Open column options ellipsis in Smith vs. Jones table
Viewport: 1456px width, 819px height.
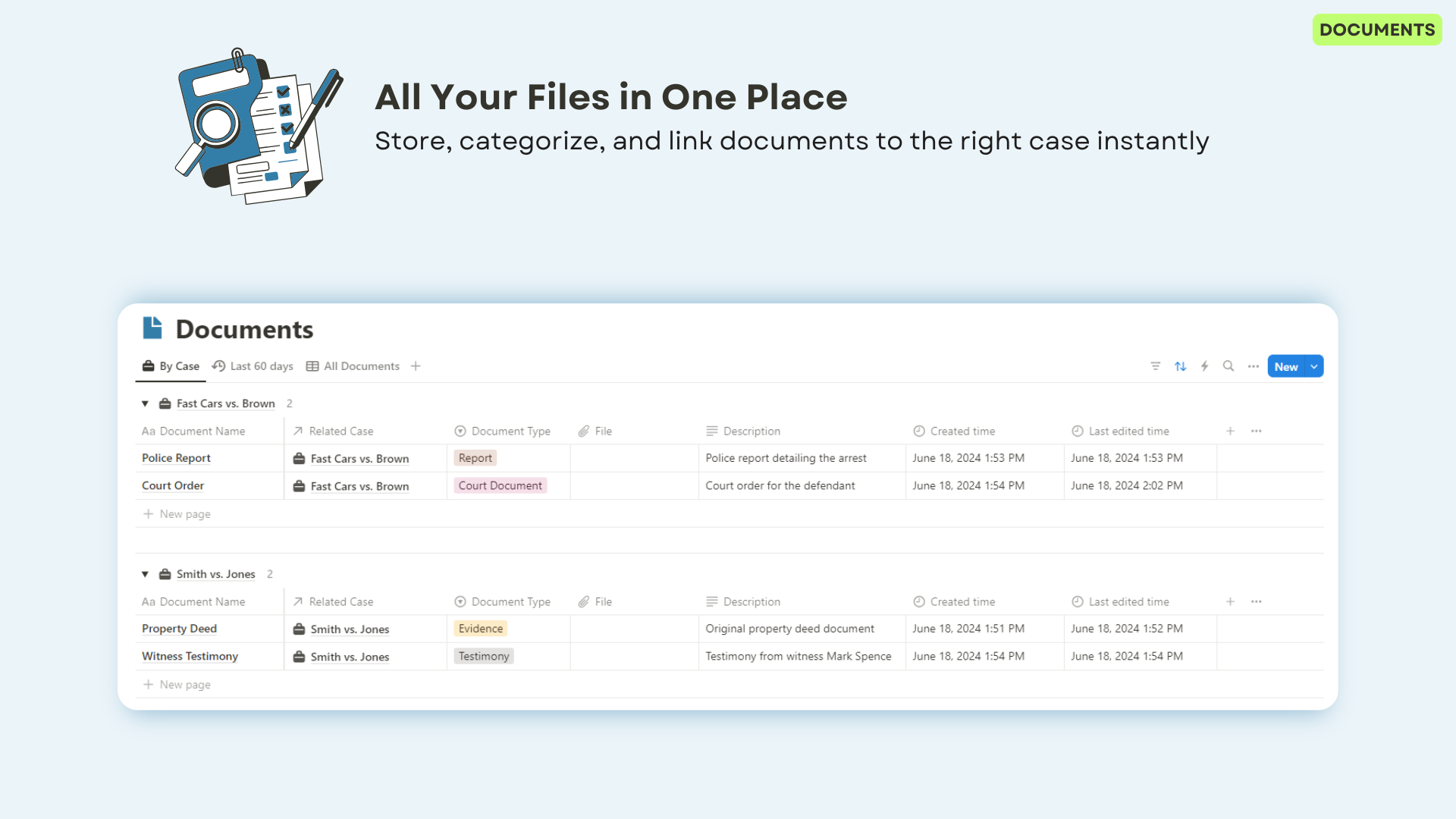pos(1257,601)
